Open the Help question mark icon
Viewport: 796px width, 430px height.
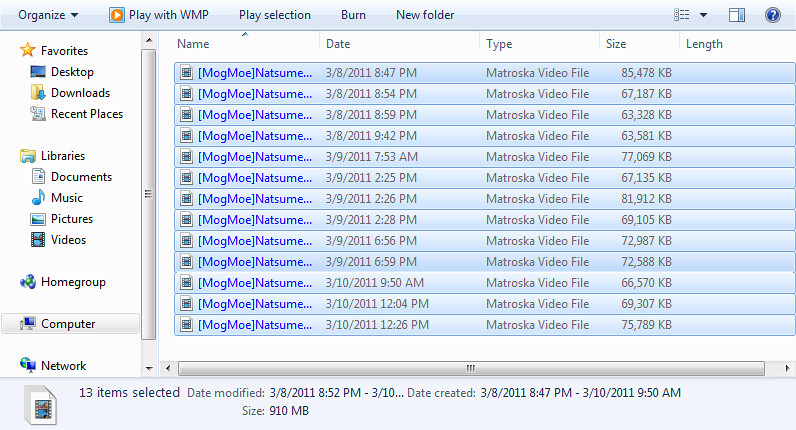(x=773, y=15)
